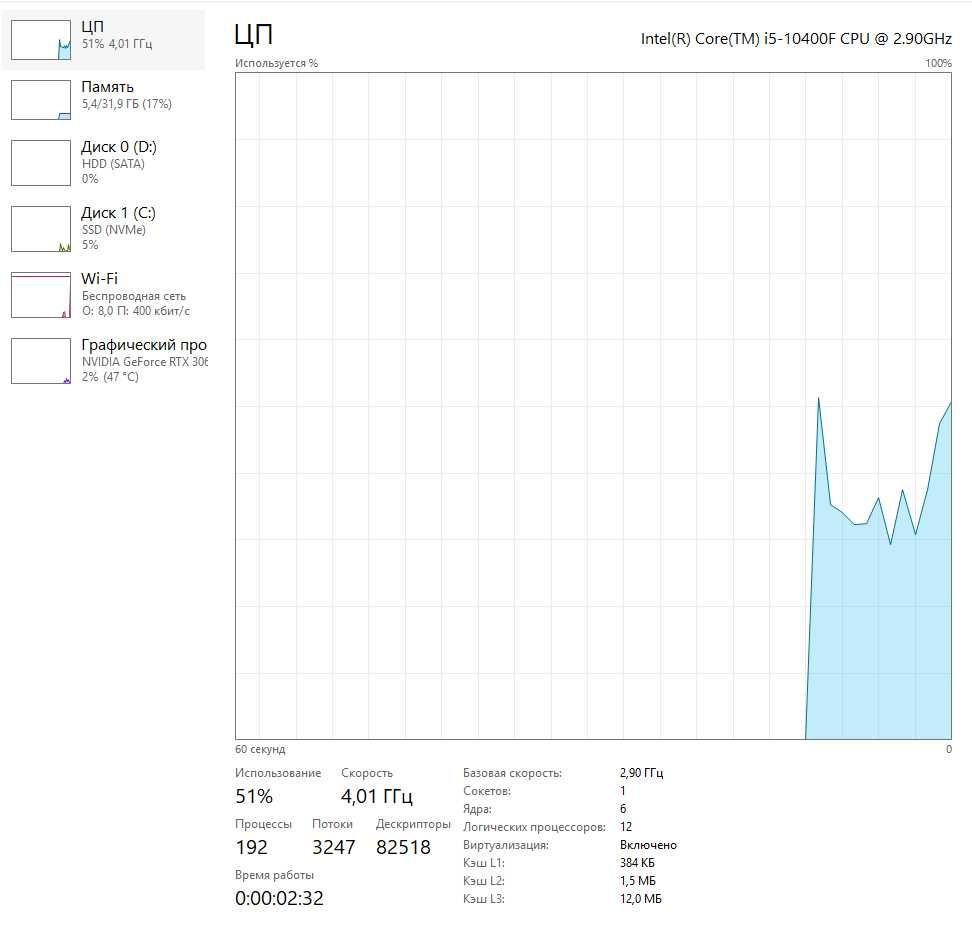The height and width of the screenshot is (927, 972).
Task: Click the process count 192
Action: coord(252,847)
